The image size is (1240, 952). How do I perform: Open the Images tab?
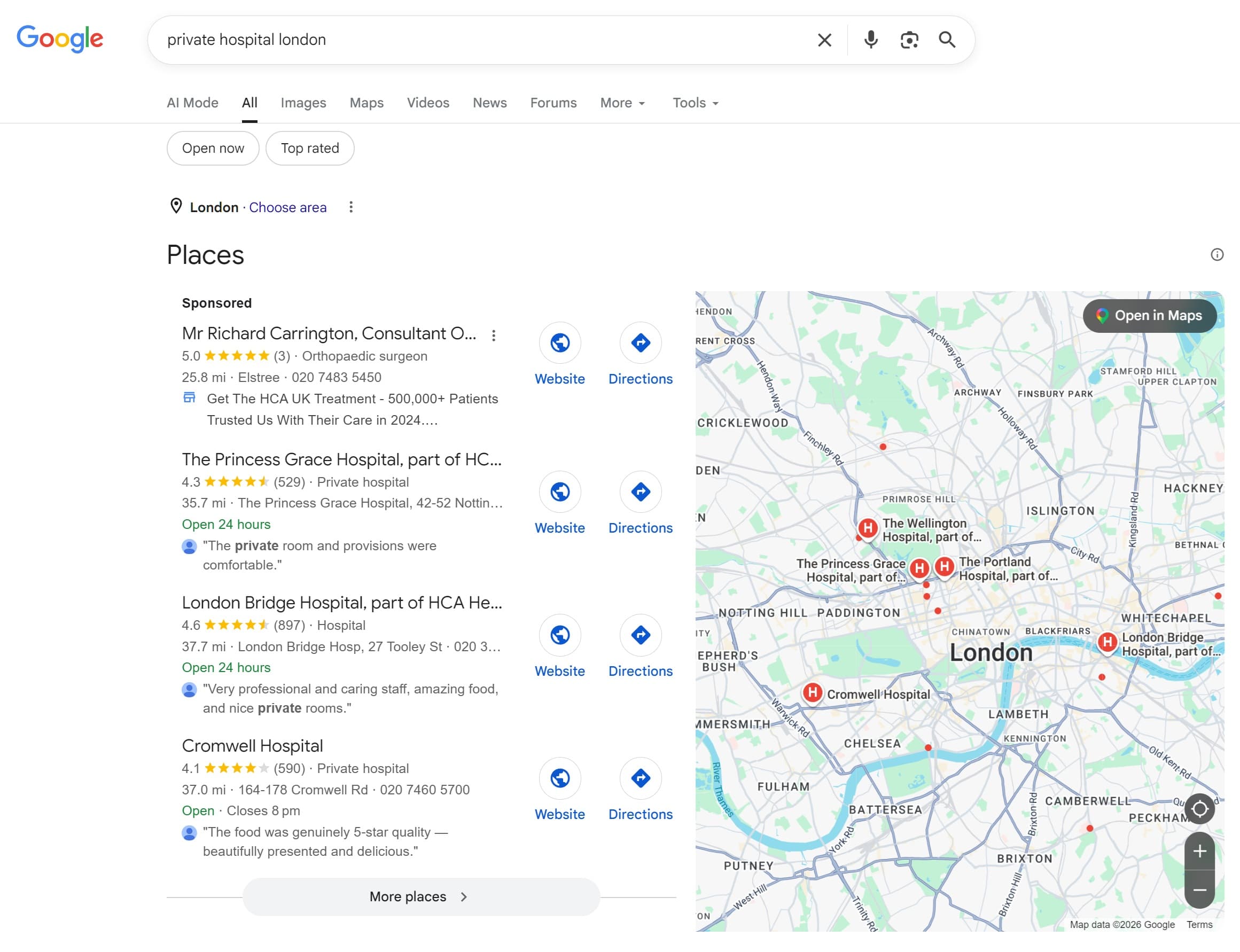pos(303,103)
